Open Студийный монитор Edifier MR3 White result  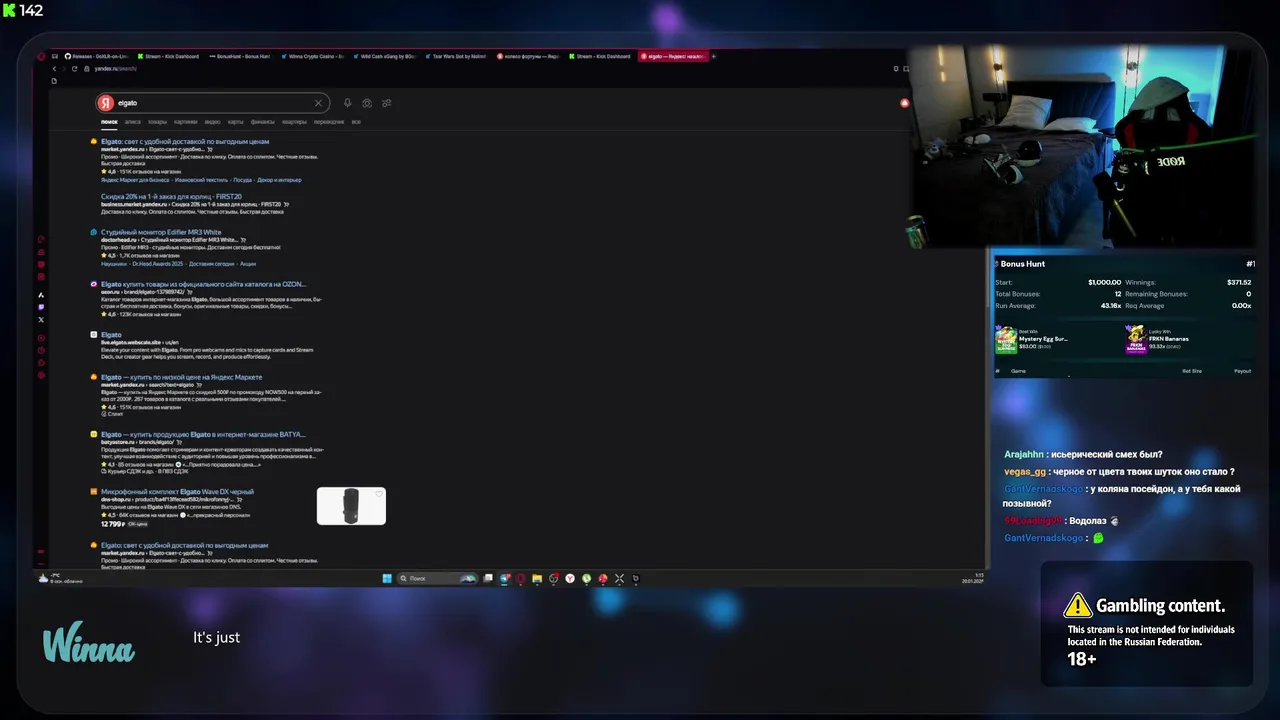[x=161, y=232]
